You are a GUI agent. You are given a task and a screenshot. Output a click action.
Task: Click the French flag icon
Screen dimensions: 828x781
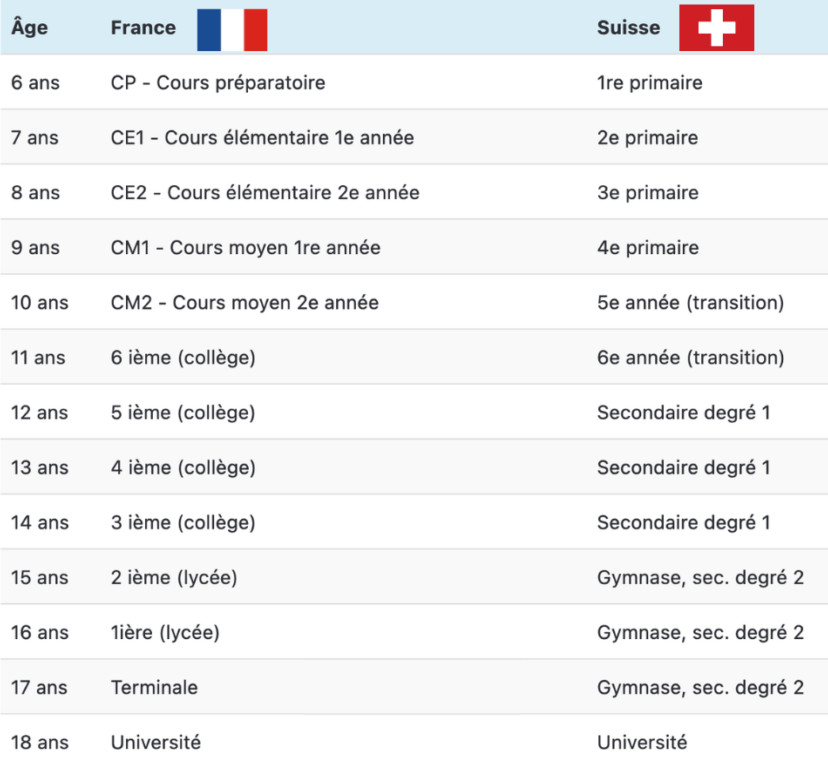pyautogui.click(x=232, y=28)
